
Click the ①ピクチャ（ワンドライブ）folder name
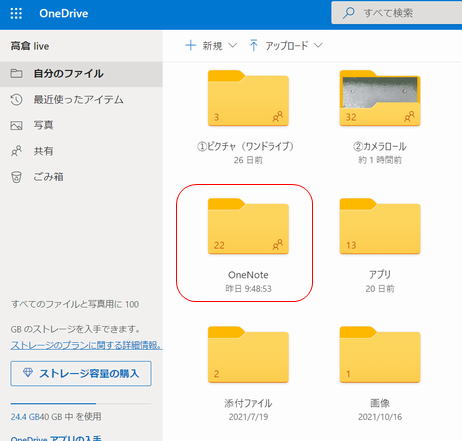(x=246, y=146)
